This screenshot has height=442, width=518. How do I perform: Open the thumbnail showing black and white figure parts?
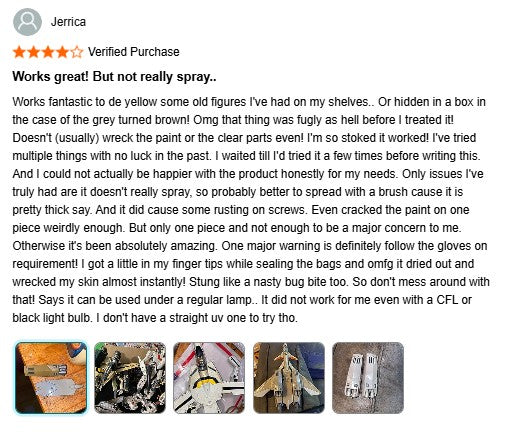[x=130, y=378]
